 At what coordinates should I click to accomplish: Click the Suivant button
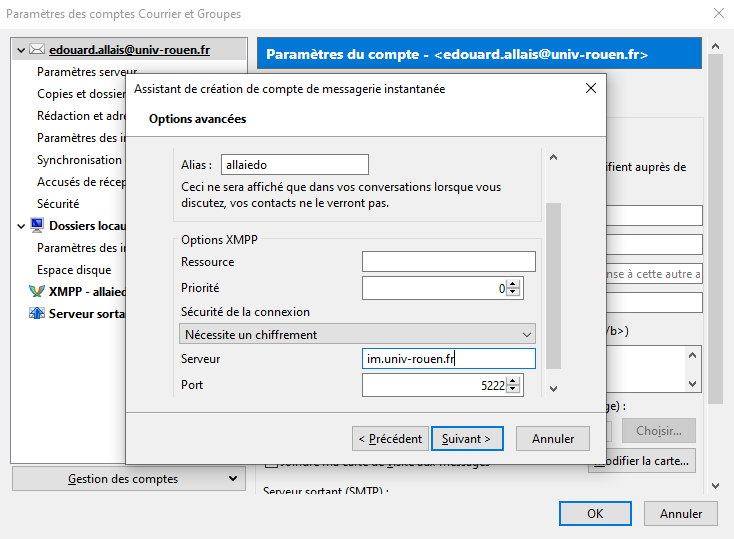pyautogui.click(x=467, y=438)
